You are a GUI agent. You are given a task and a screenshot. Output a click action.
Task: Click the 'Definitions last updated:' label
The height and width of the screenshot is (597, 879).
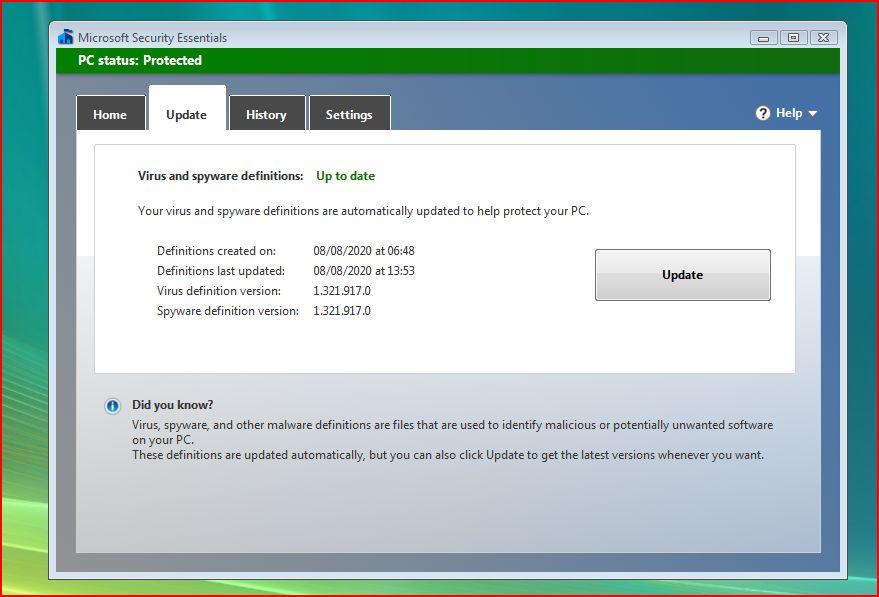(x=221, y=271)
